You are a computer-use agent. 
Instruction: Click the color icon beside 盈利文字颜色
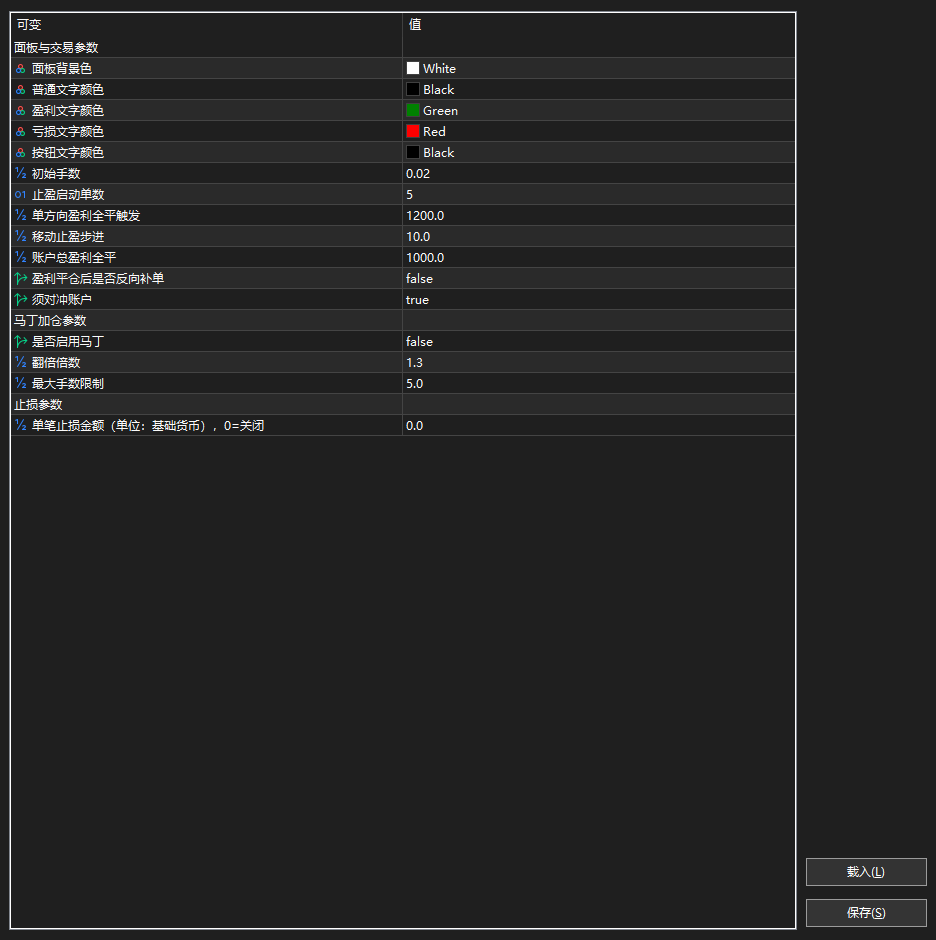(x=20, y=111)
